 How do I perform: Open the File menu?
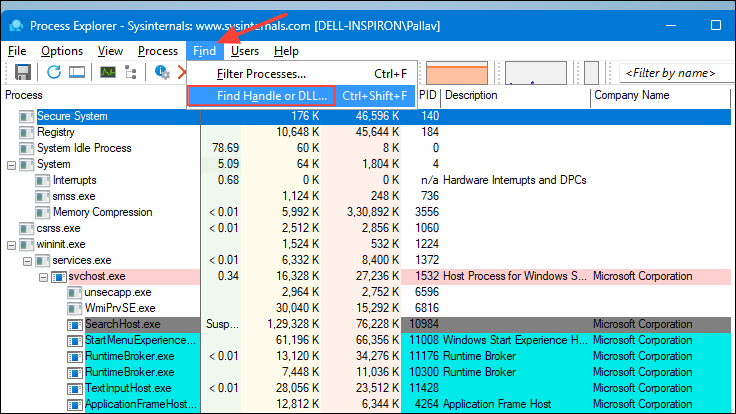pos(17,51)
